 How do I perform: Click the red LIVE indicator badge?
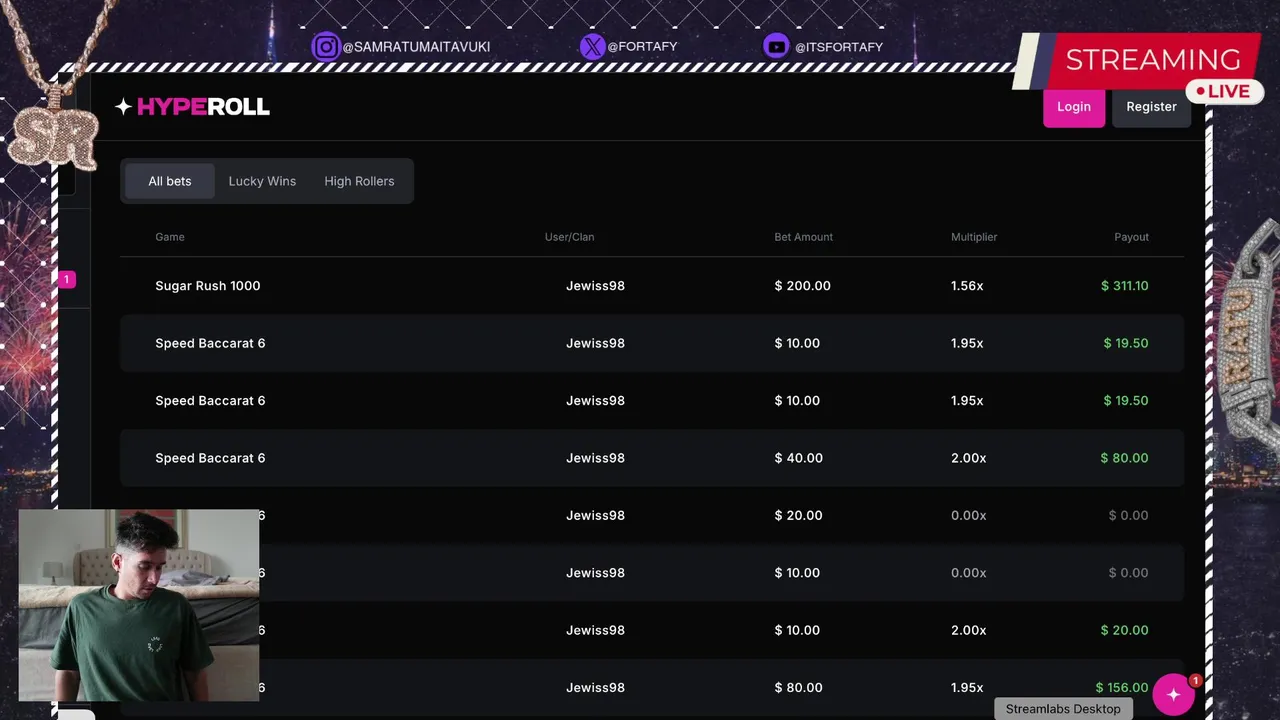(1223, 91)
